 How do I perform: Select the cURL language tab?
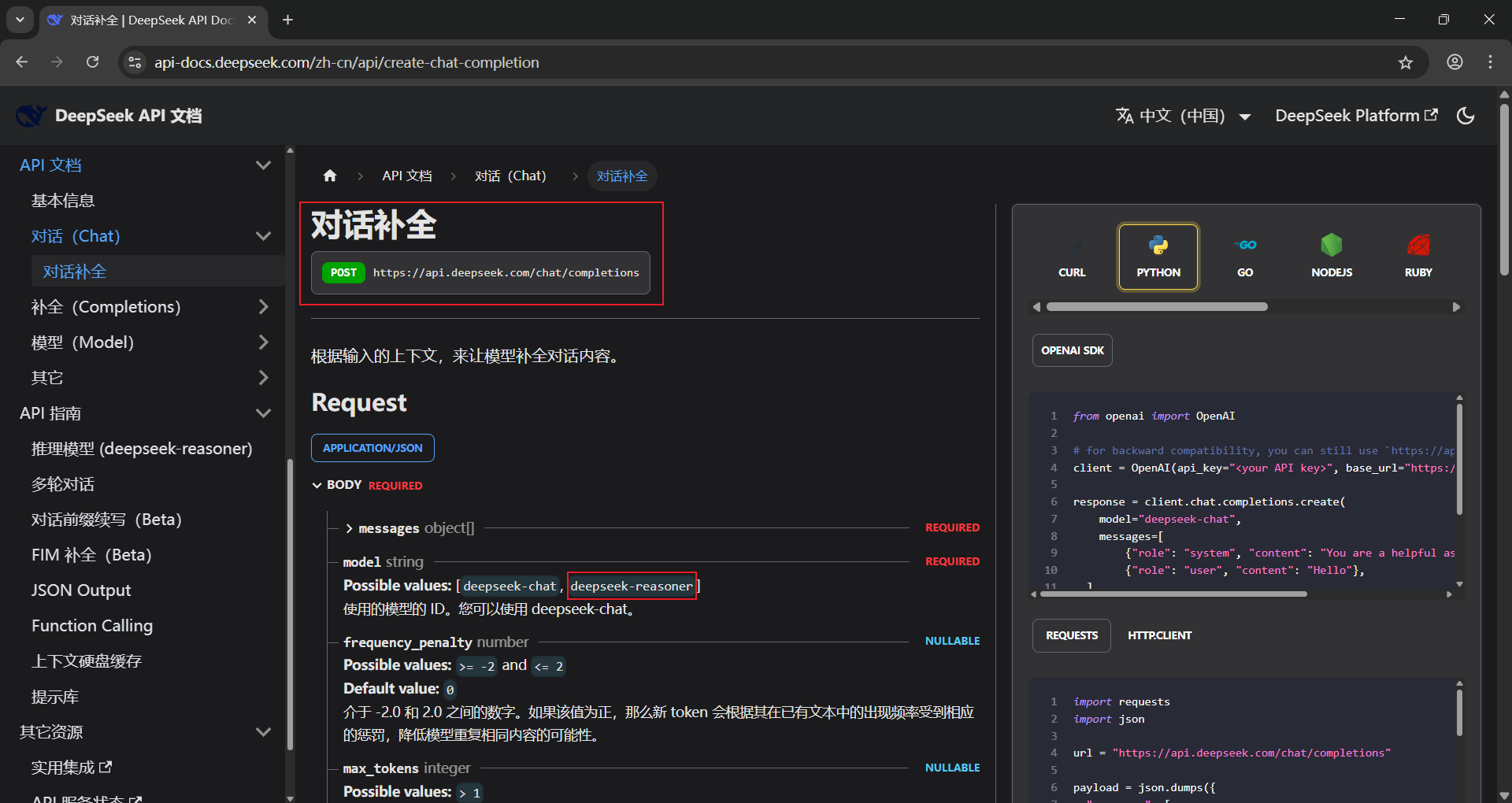tap(1072, 257)
